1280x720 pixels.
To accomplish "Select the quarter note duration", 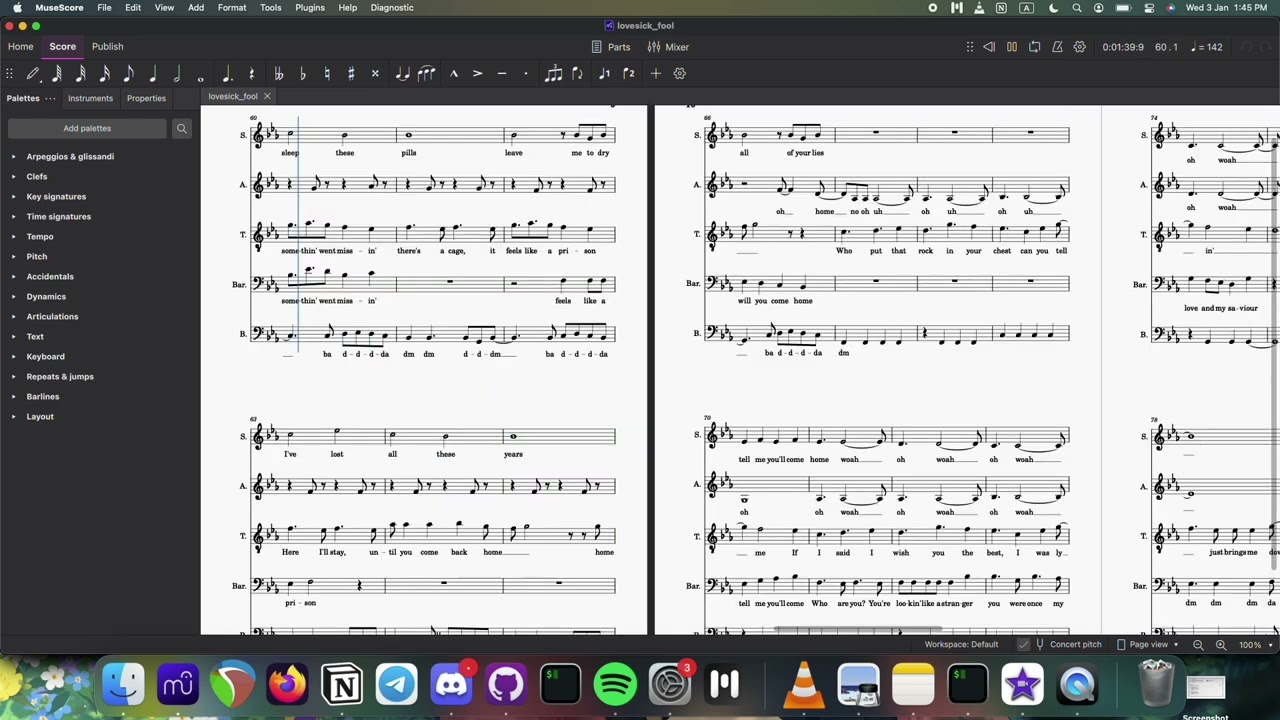I will click(x=153, y=73).
